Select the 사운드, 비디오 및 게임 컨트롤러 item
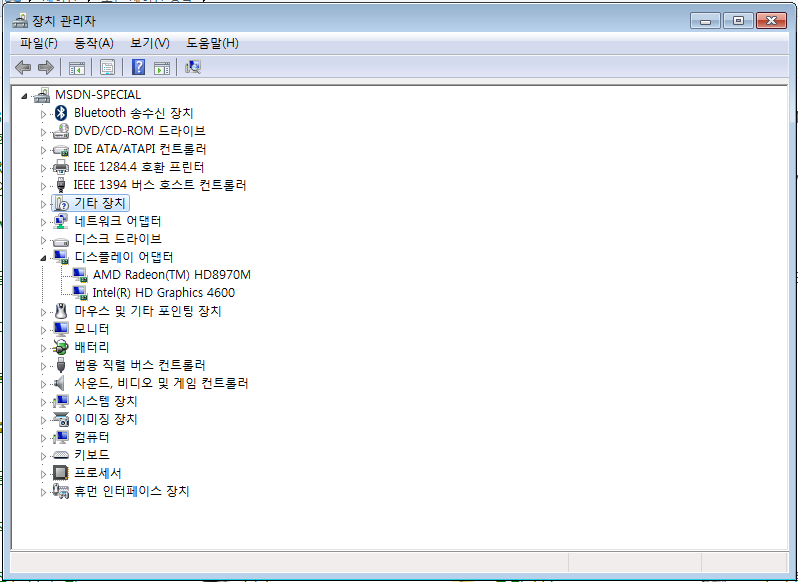798x582 pixels. point(161,383)
